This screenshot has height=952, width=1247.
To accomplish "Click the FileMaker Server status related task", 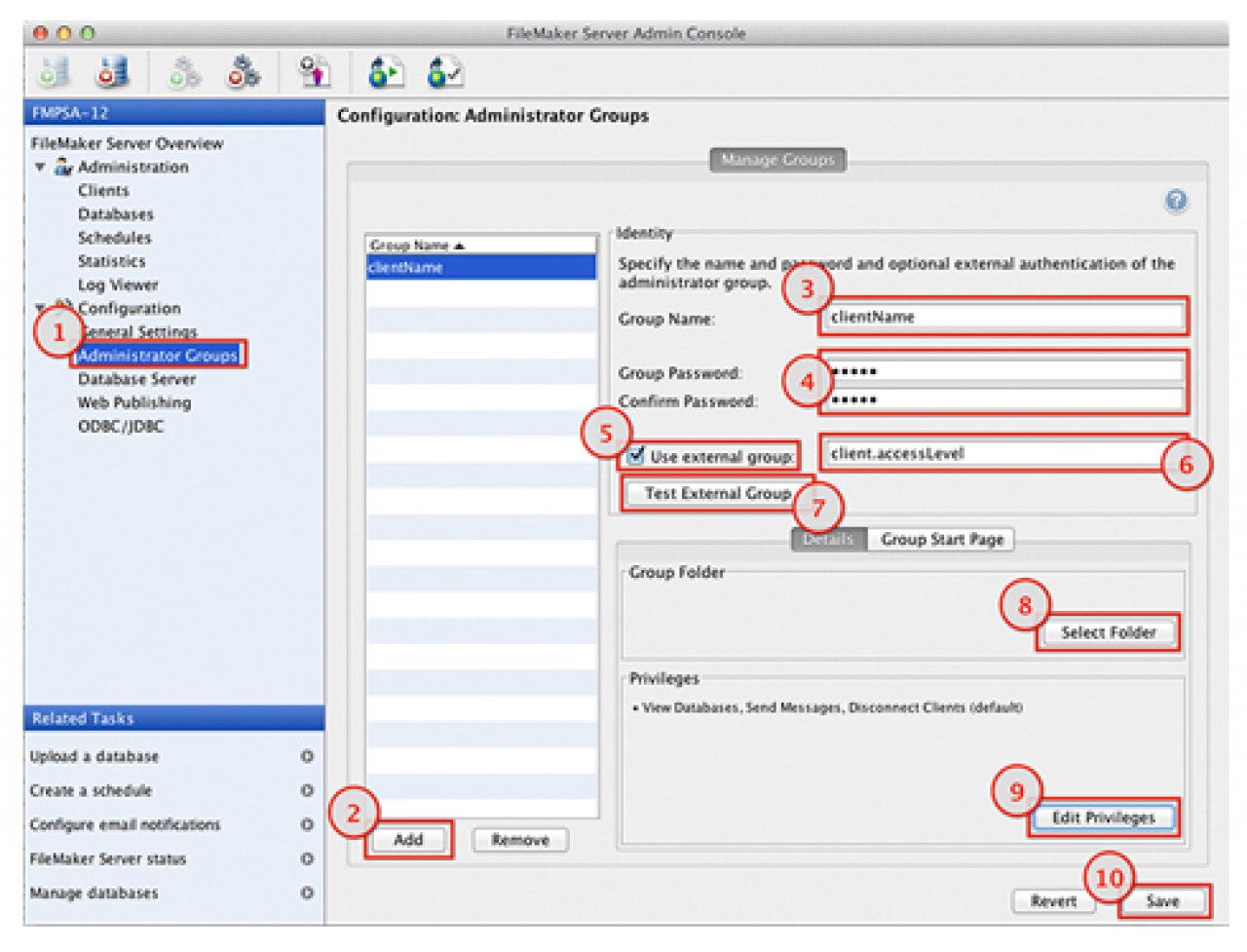I will [107, 858].
